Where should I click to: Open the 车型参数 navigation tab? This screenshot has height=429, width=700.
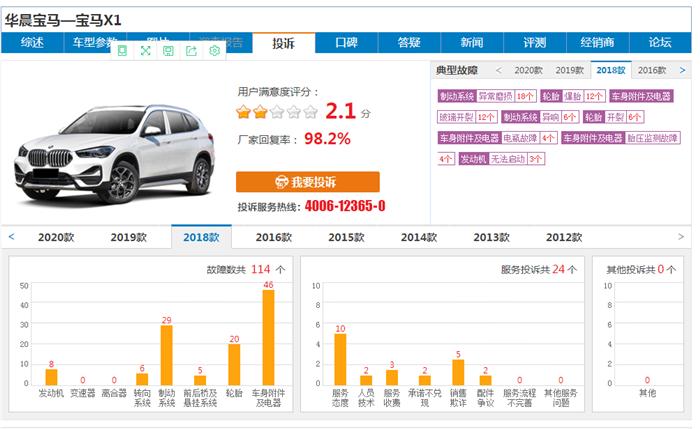click(95, 43)
